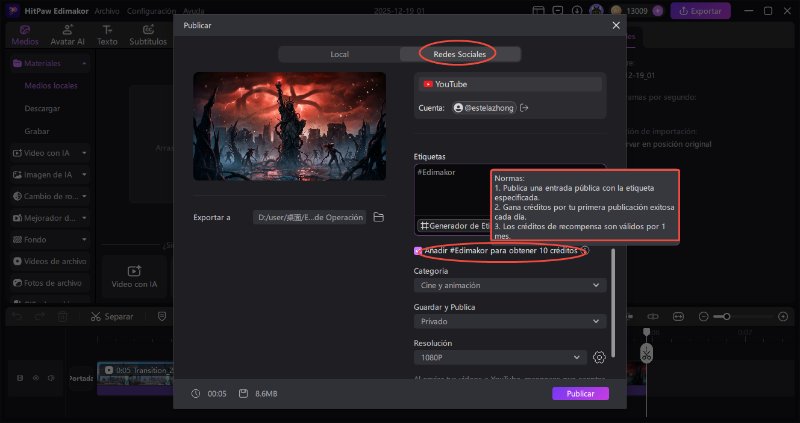This screenshot has width=800, height=423.
Task: Switch to Redes Sociales tab
Action: (460, 54)
